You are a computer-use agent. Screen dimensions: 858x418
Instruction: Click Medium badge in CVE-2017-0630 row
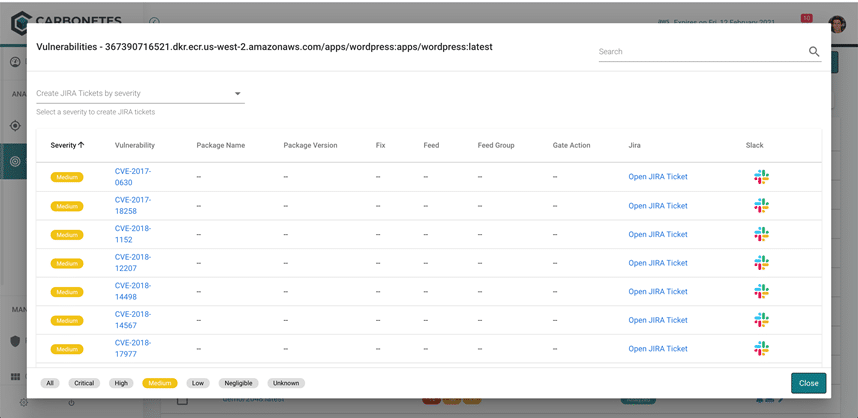(x=67, y=177)
